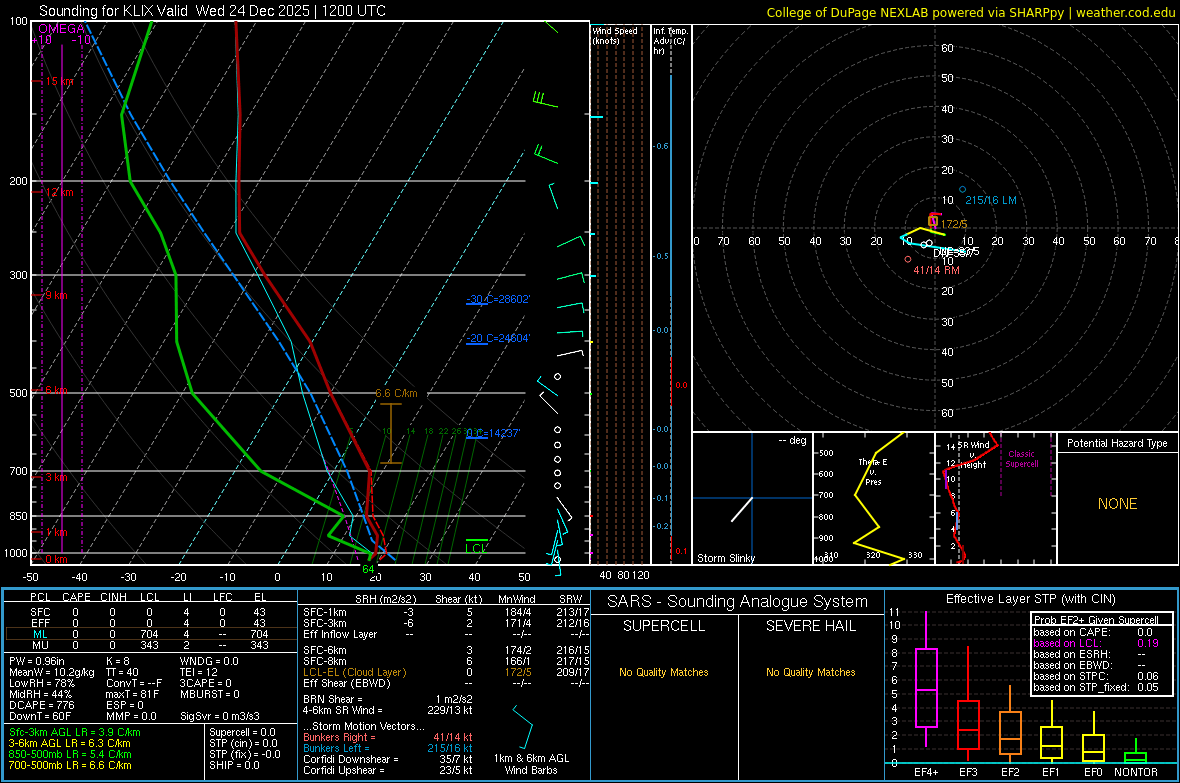Click the maxT = 81F value
The width and height of the screenshot is (1180, 783).
point(132,693)
